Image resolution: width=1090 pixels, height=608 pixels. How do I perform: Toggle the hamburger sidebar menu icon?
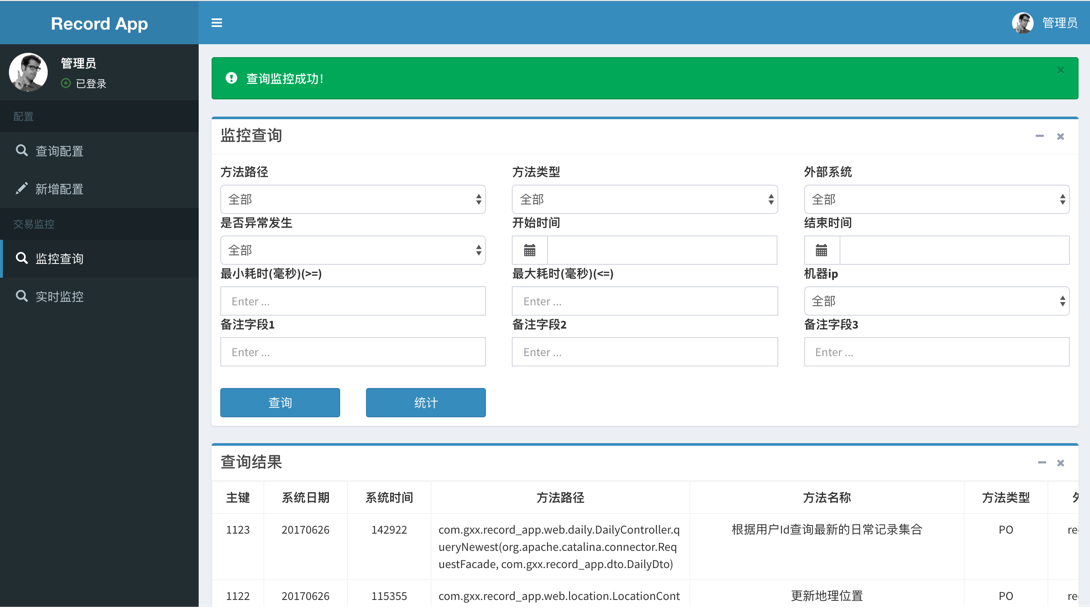pos(217,23)
